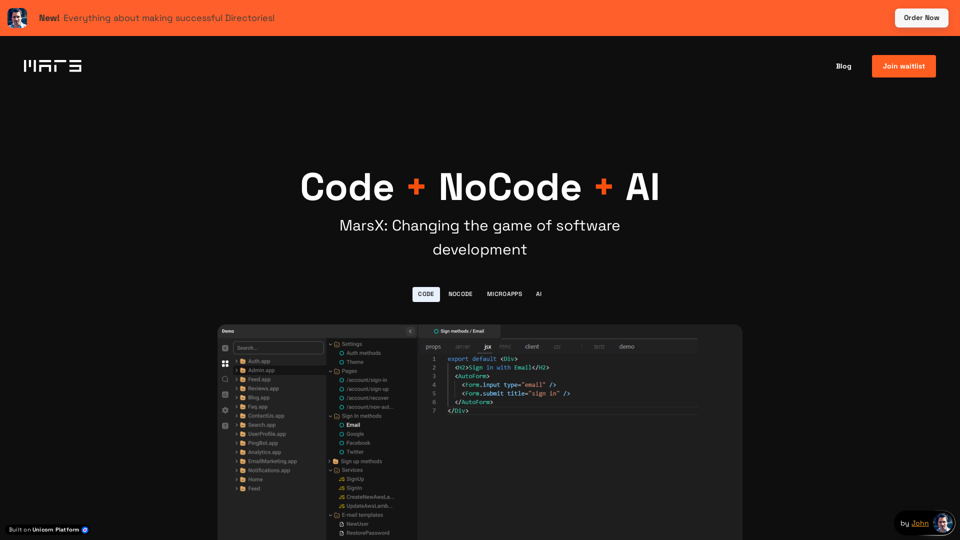Click the Order Now button

[x=921, y=18]
